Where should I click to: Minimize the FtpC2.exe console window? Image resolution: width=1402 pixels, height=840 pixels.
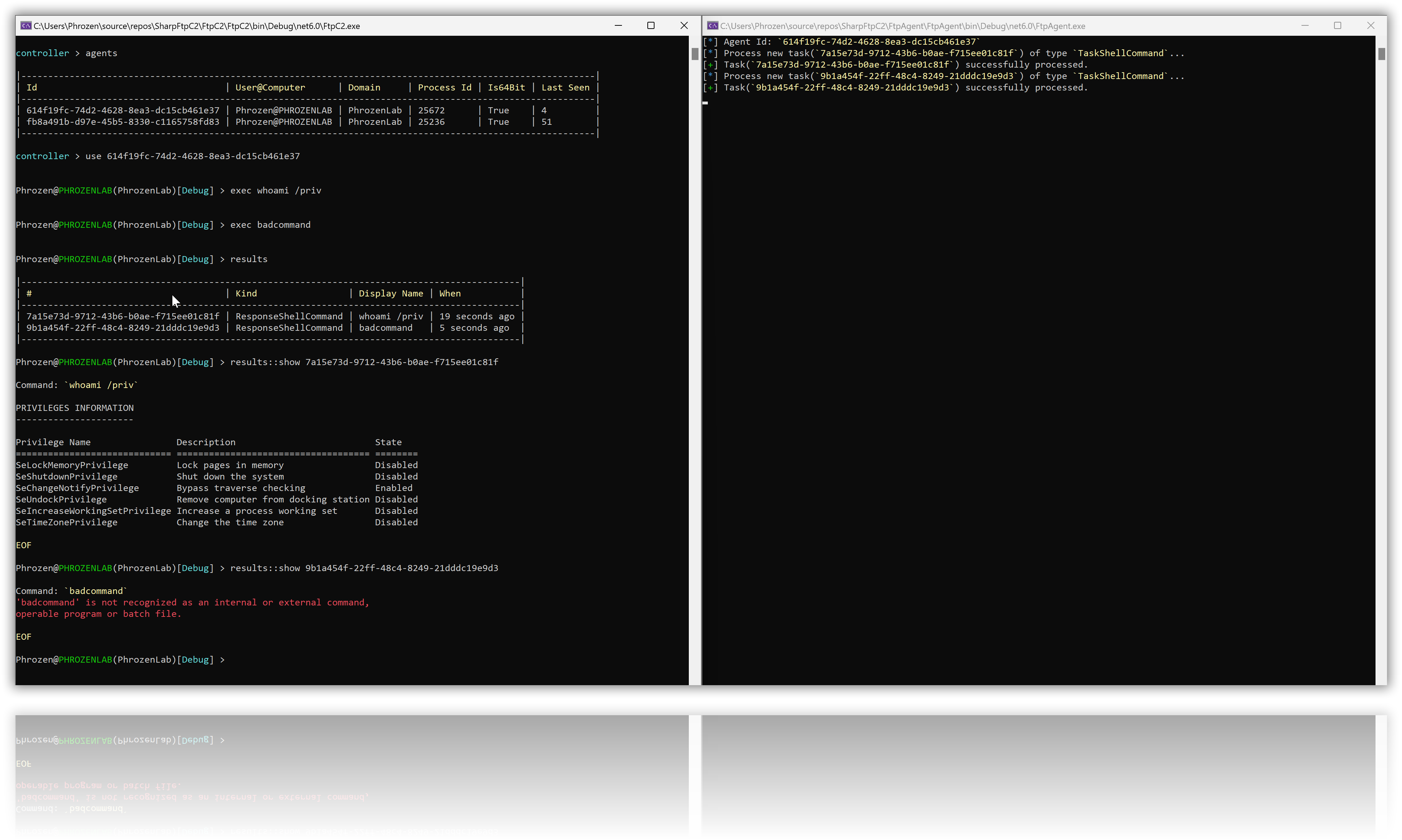pos(618,25)
